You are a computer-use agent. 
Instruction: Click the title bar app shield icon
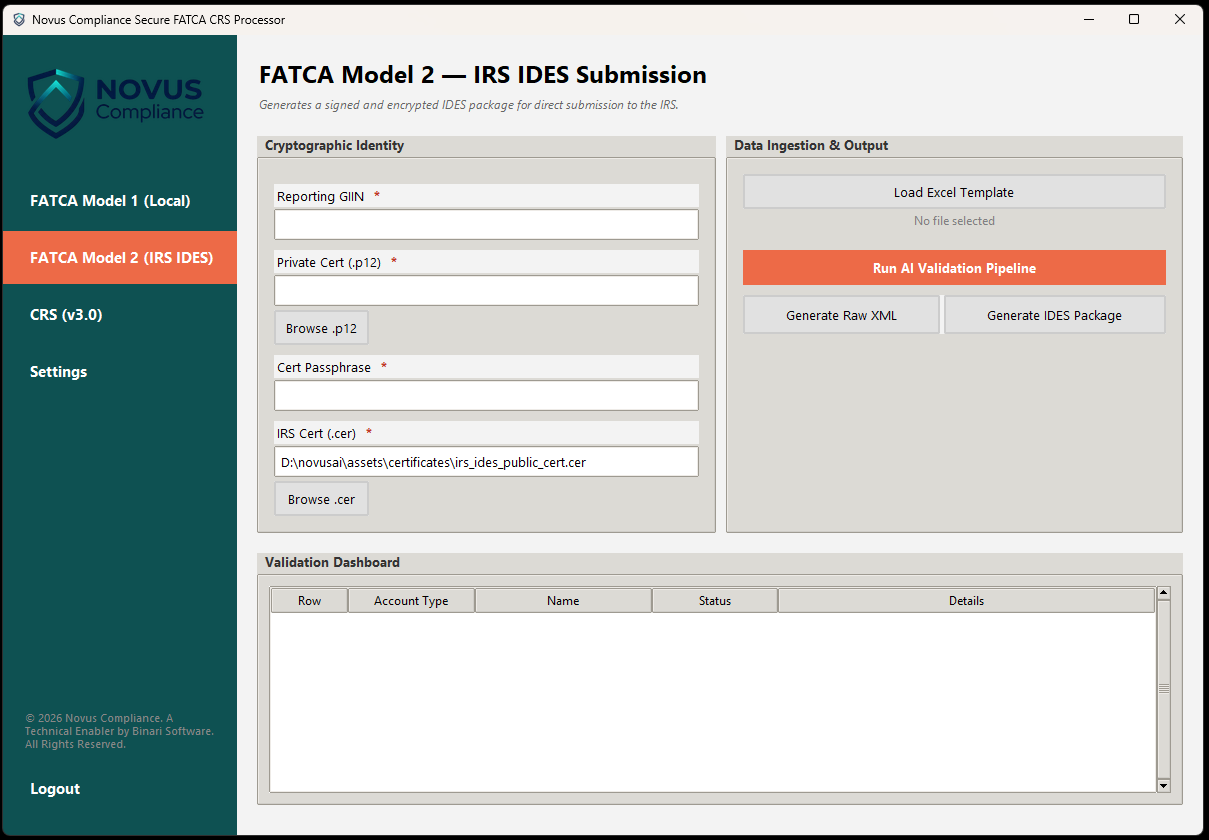click(x=19, y=19)
